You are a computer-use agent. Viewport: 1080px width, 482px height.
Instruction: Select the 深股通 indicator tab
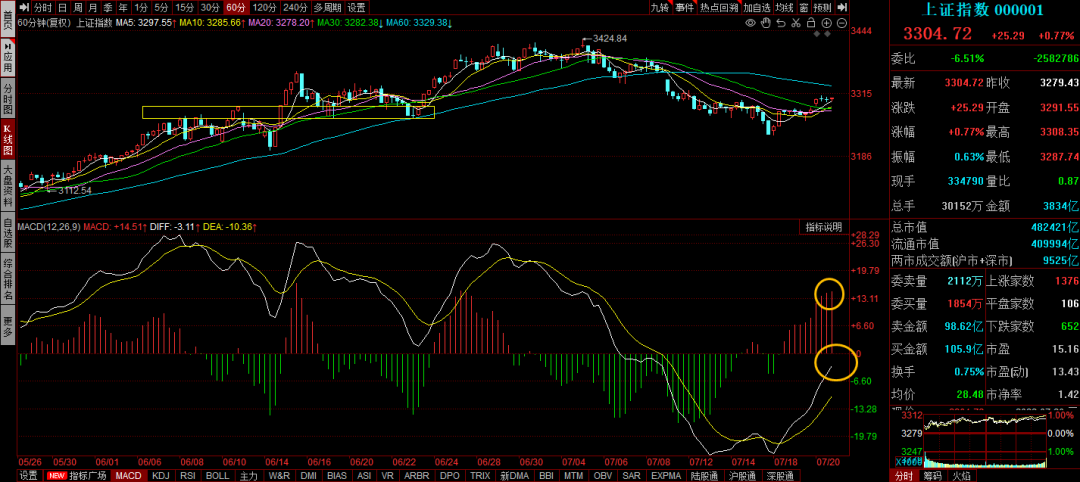click(780, 475)
